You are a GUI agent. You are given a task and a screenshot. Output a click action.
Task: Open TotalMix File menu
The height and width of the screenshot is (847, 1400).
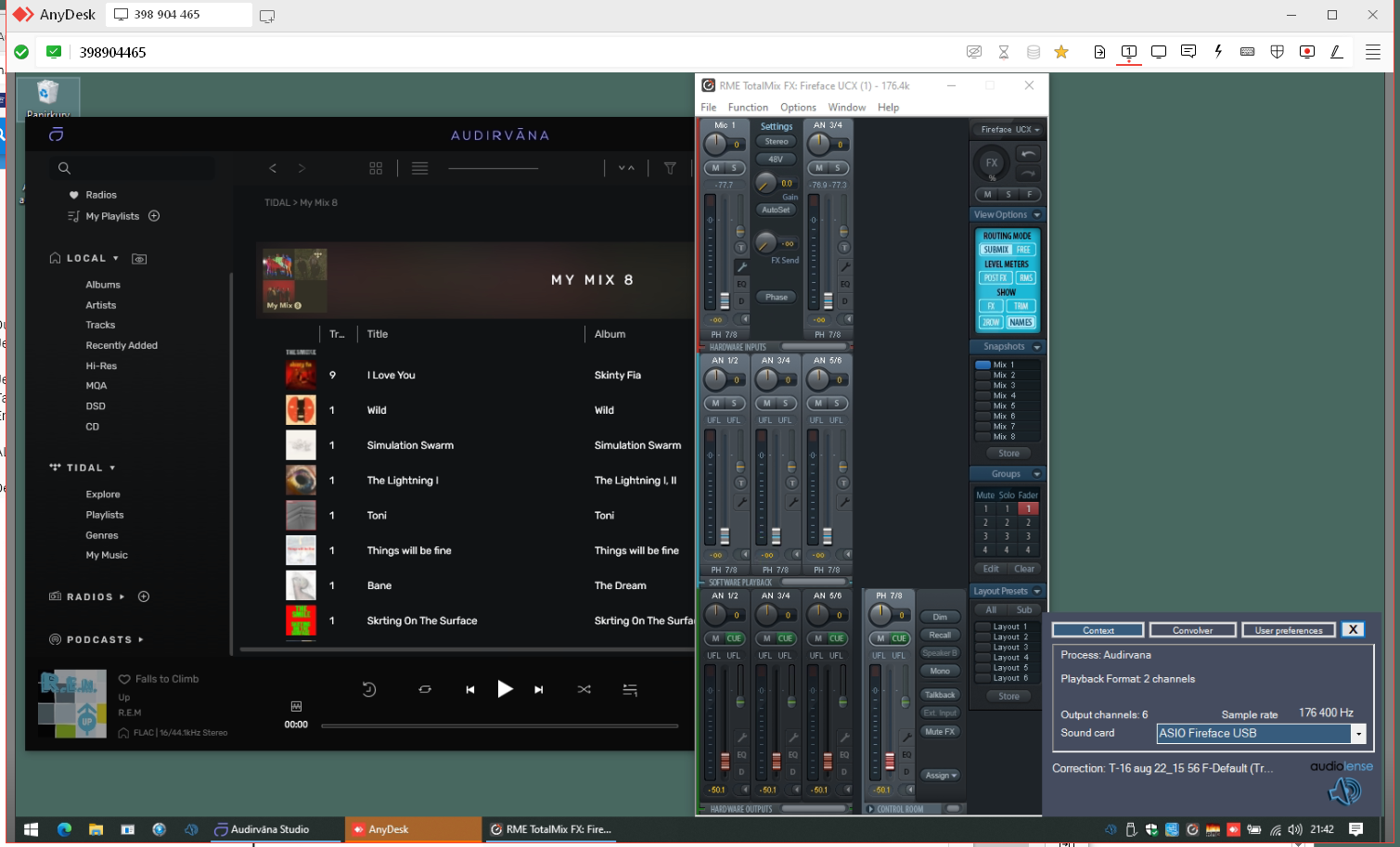(709, 108)
